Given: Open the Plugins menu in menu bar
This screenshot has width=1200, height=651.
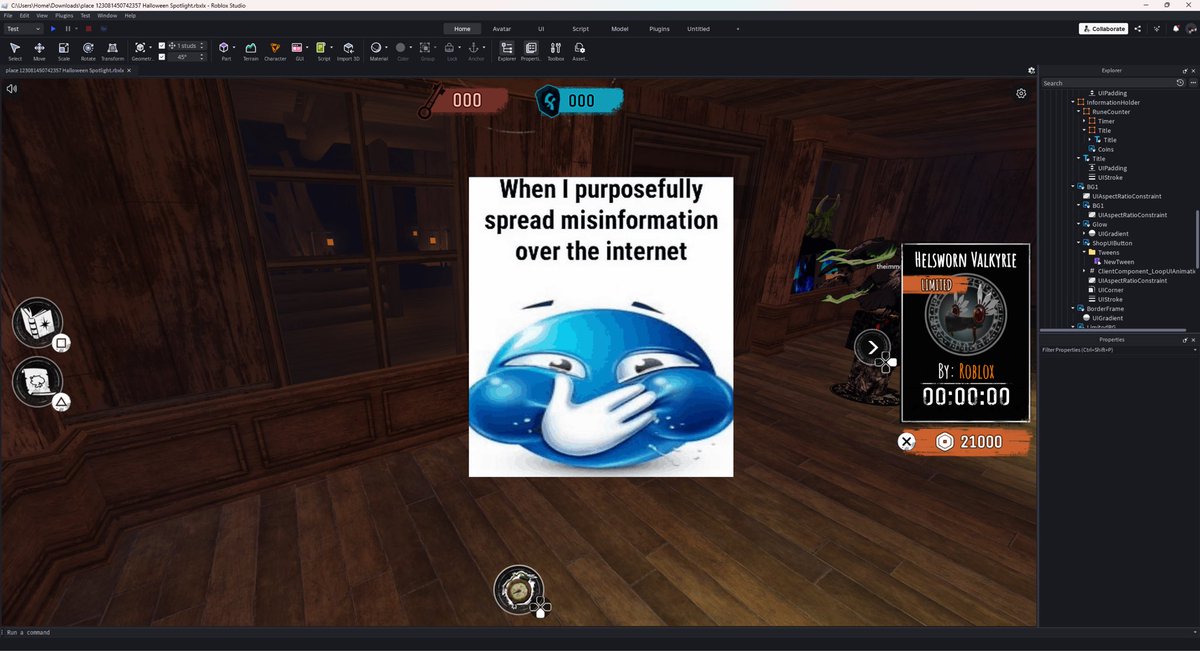Looking at the screenshot, I should coord(64,16).
